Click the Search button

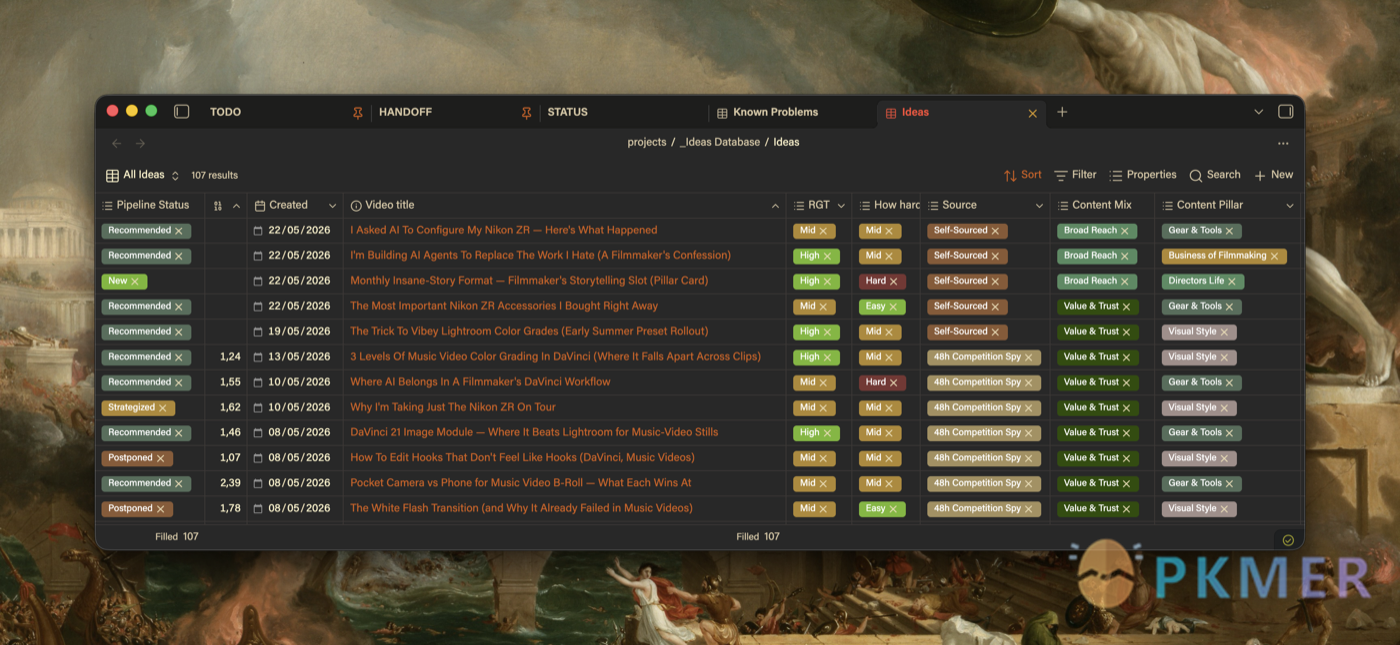[x=1215, y=175]
